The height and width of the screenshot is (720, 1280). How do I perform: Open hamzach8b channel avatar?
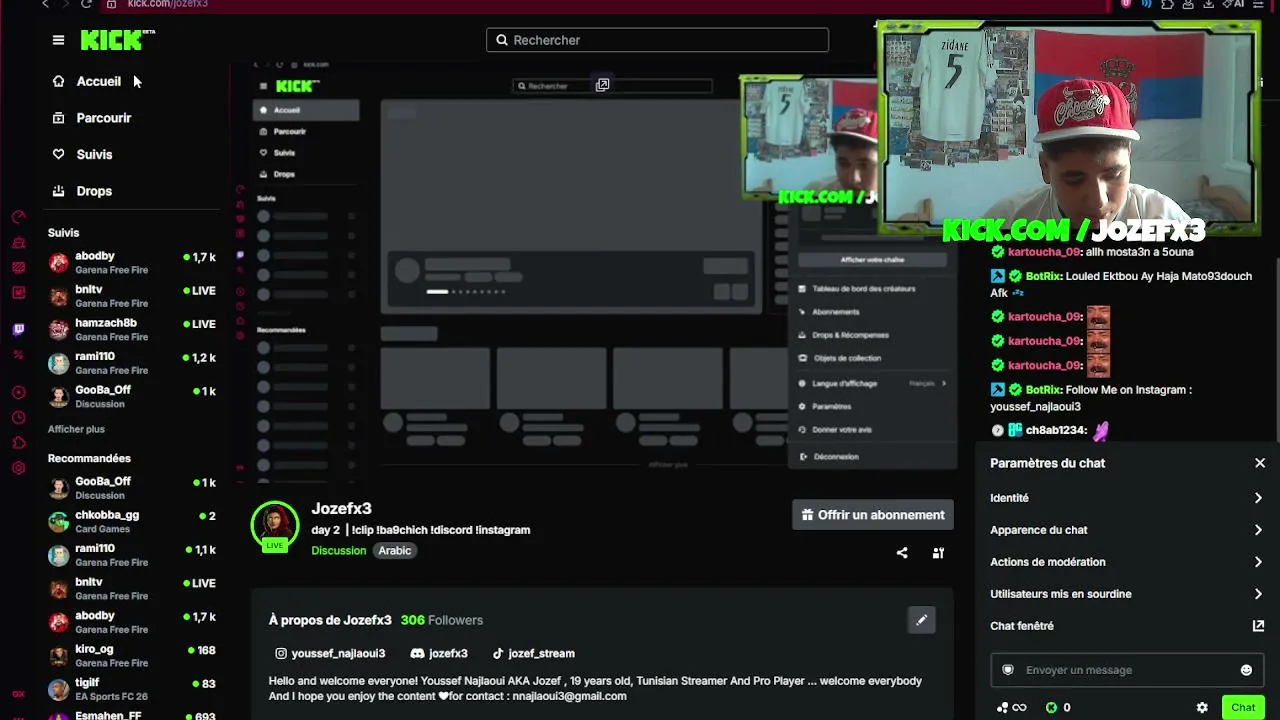pyautogui.click(x=59, y=329)
